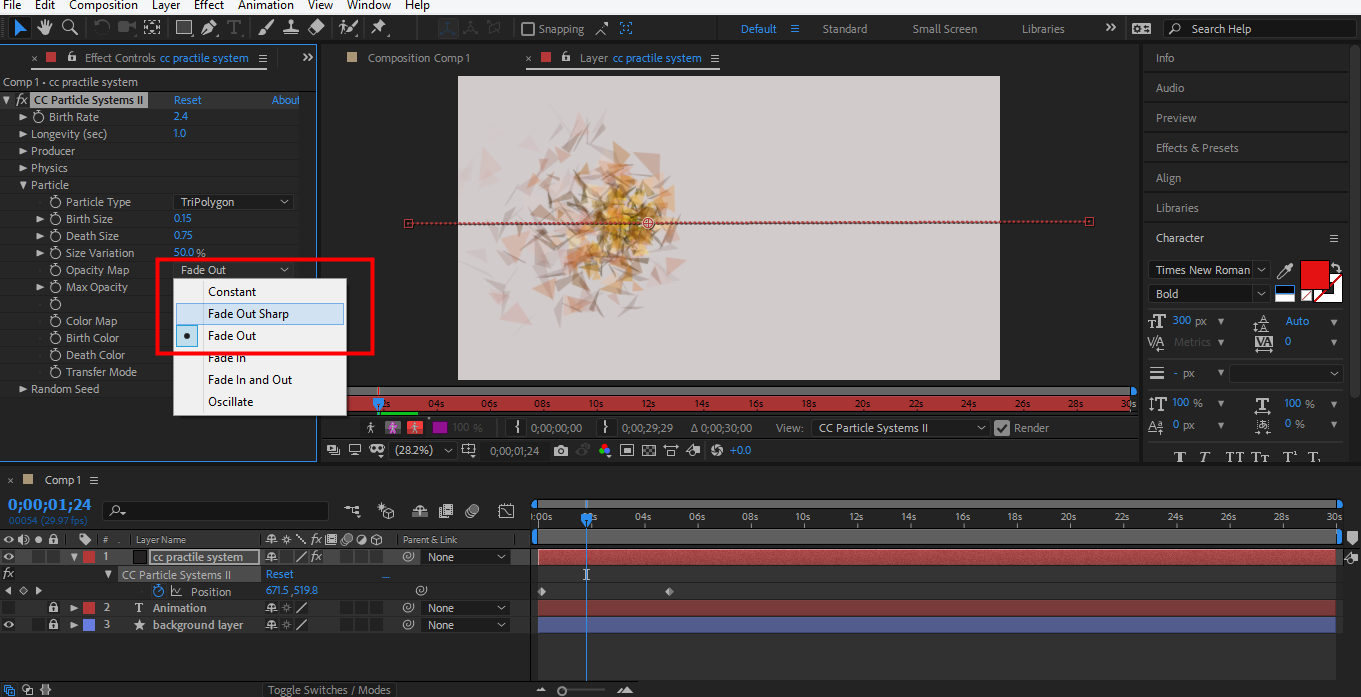1361x697 pixels.
Task: Select the Hand tool
Action: (46, 28)
